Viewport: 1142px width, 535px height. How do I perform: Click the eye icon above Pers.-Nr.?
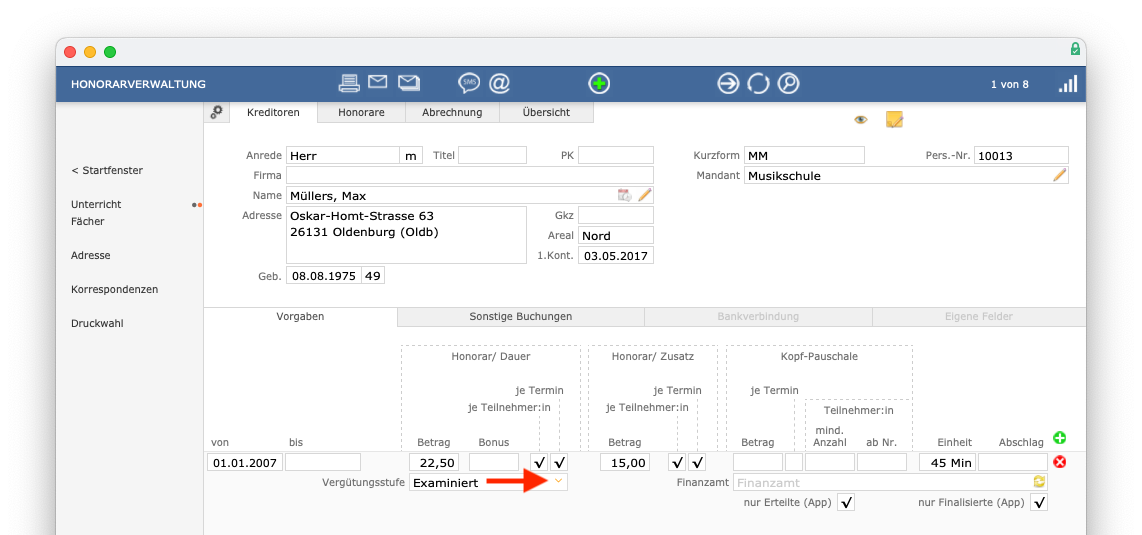point(861,120)
